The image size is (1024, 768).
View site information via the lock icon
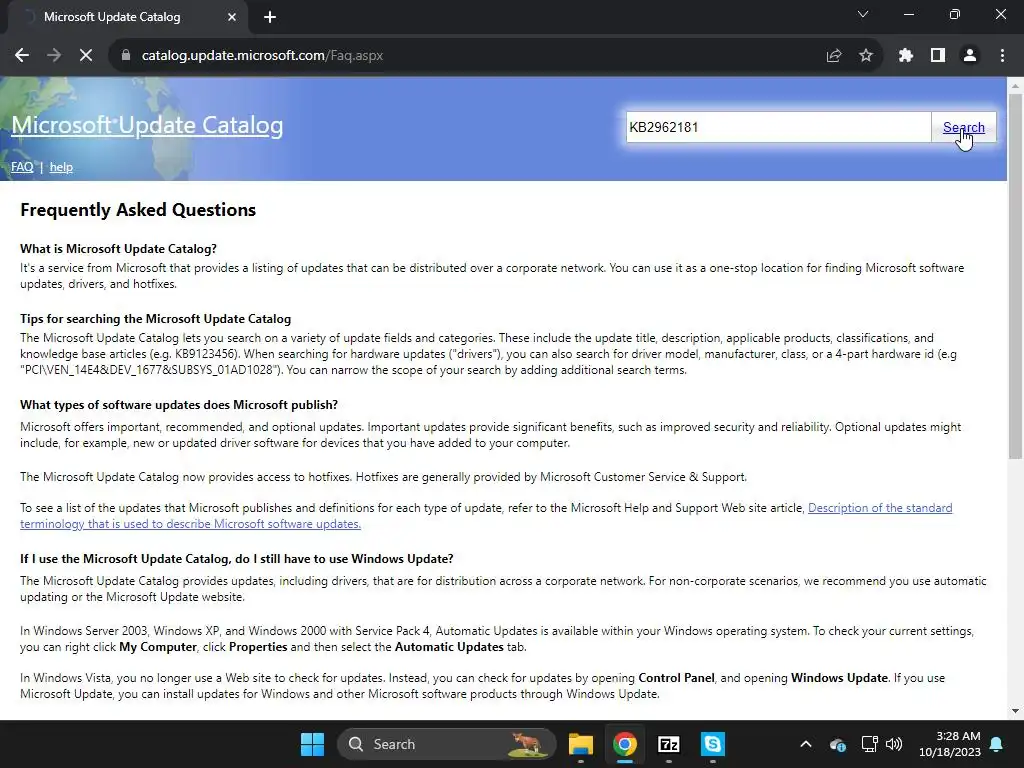126,56
